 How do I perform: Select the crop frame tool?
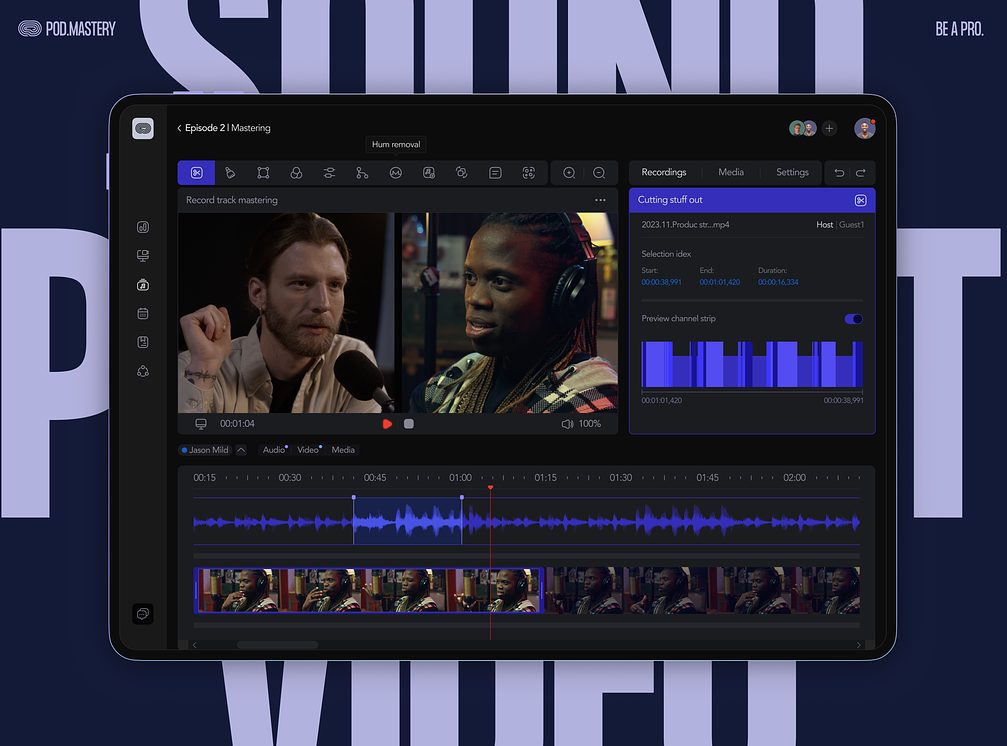pyautogui.click(x=263, y=173)
